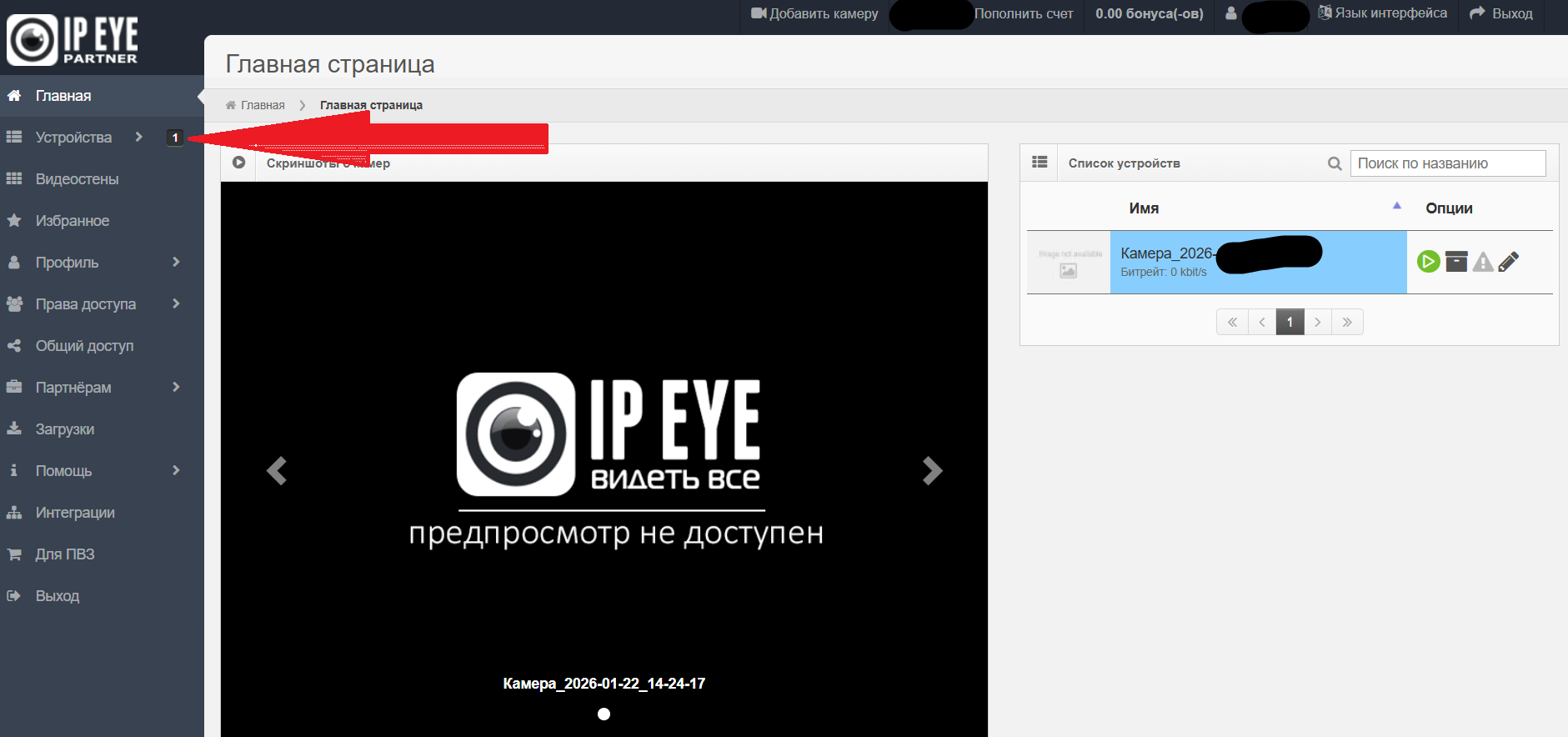Screen dimensions: 1568x737
Task: Click the carousel slide indicator dot
Action: 604,714
